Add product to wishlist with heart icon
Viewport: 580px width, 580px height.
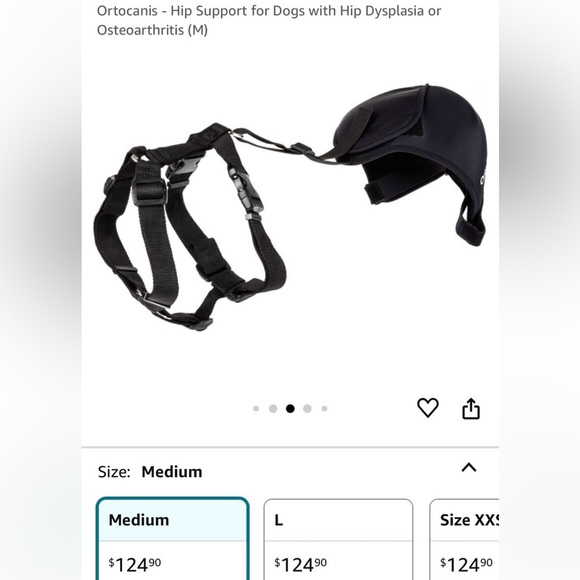pyautogui.click(x=428, y=408)
